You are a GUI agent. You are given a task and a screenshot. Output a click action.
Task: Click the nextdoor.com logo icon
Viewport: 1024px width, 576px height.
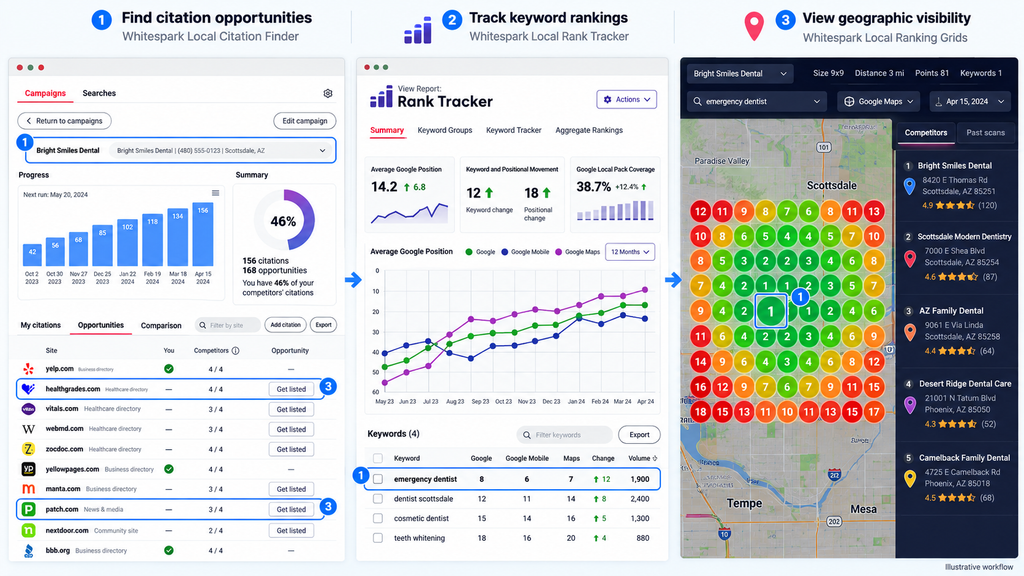[x=28, y=530]
